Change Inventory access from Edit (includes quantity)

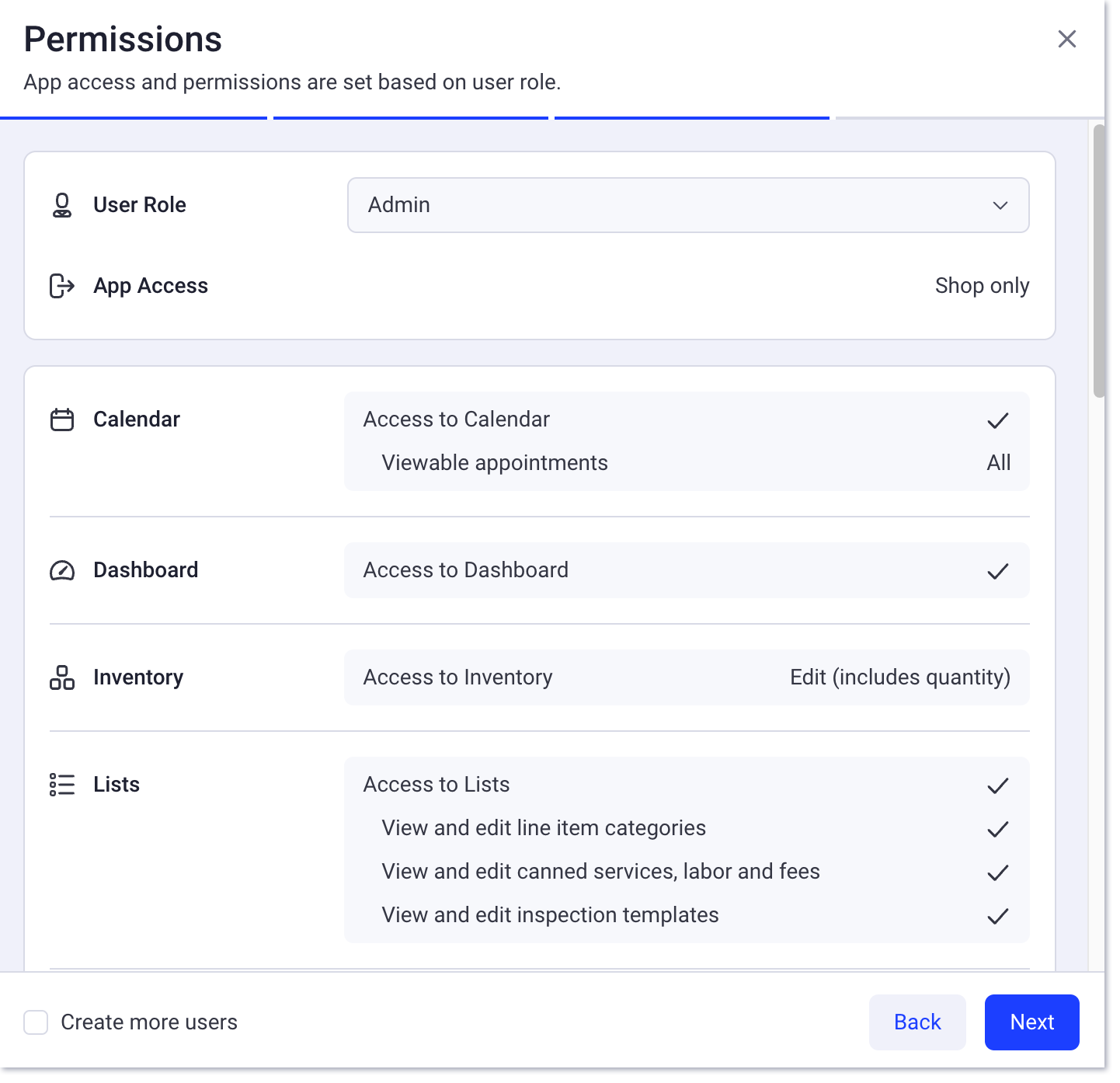899,677
